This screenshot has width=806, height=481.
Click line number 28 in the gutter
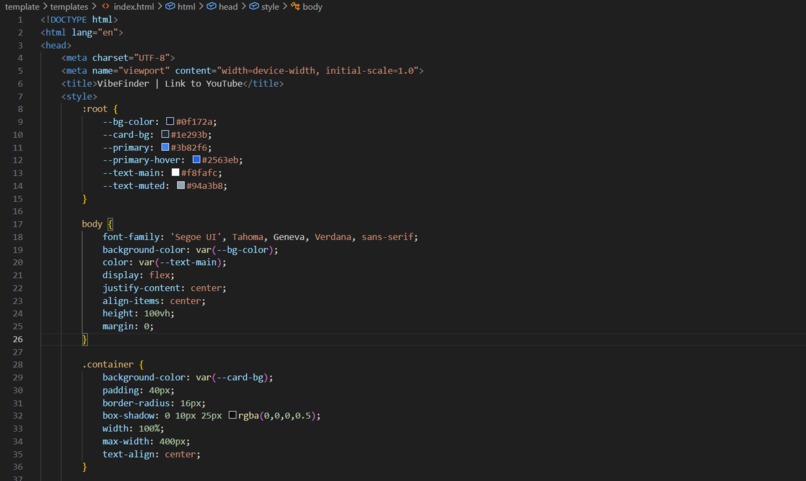click(x=18, y=364)
